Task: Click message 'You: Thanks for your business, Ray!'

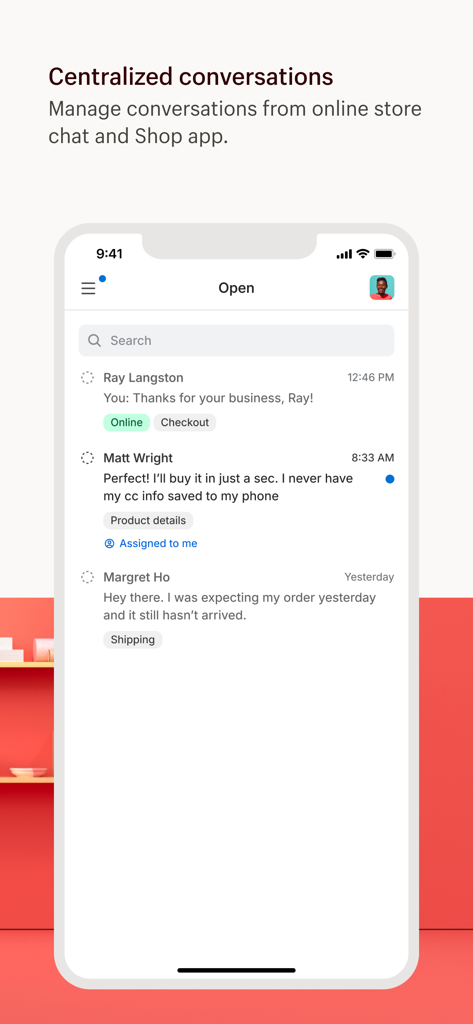Action: 208,398
